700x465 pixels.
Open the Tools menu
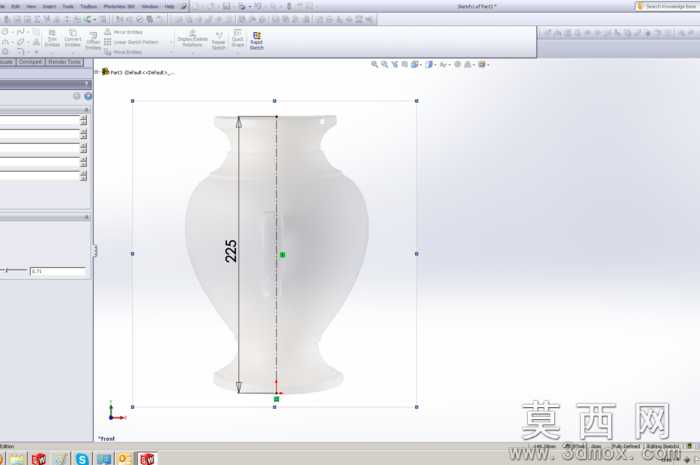68,6
